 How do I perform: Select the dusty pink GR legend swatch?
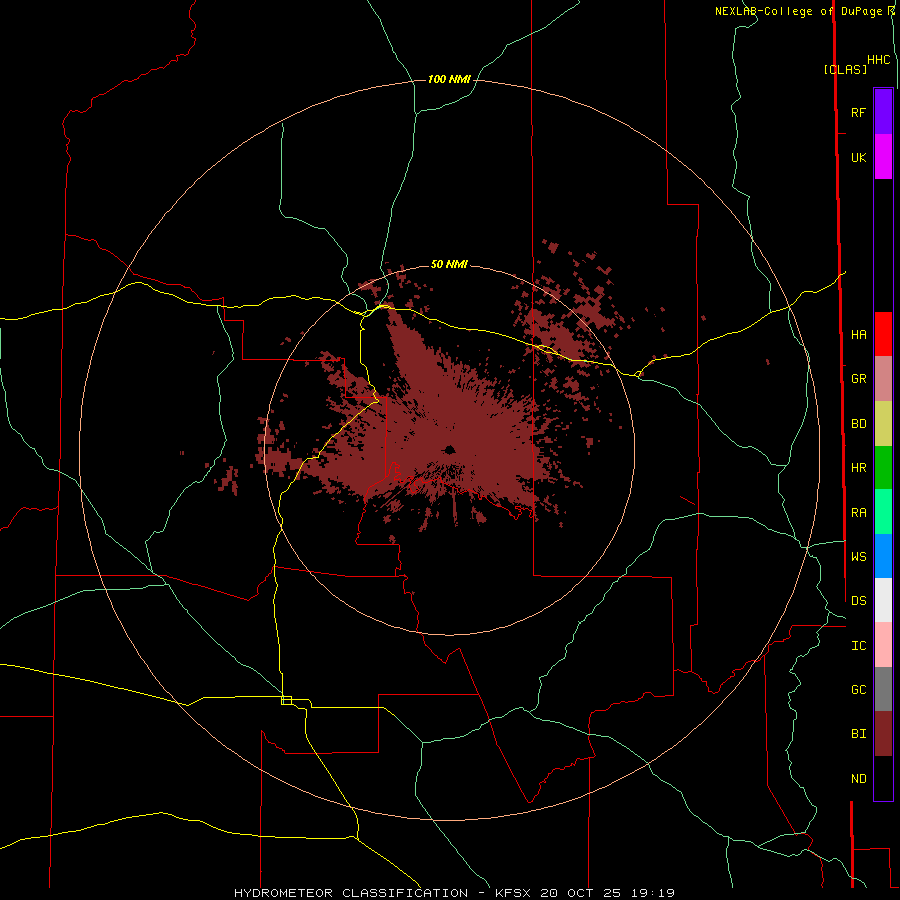click(x=883, y=378)
